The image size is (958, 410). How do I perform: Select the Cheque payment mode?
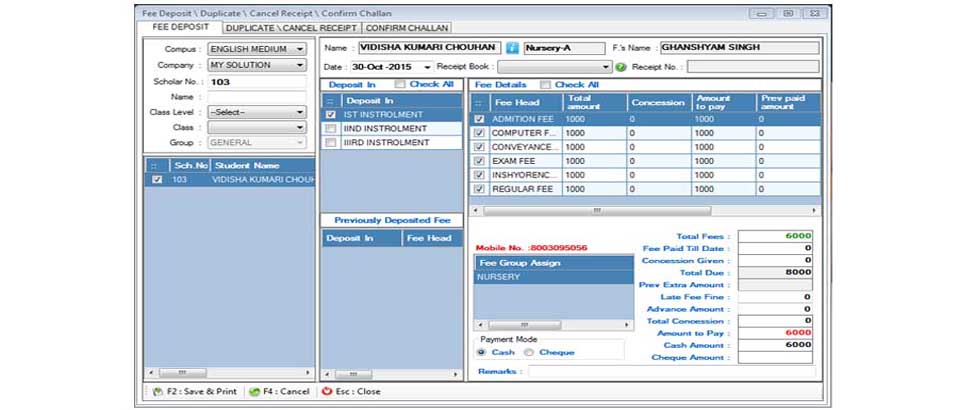[x=529, y=353]
